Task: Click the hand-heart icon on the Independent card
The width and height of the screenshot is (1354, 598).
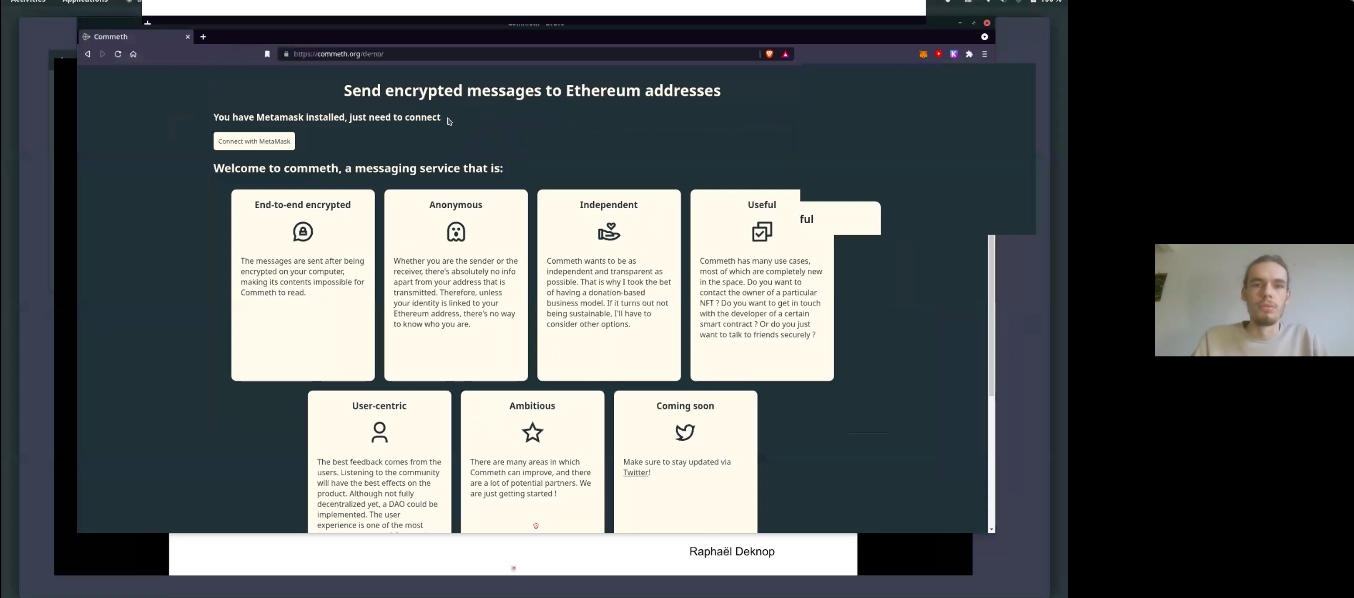Action: 609,232
